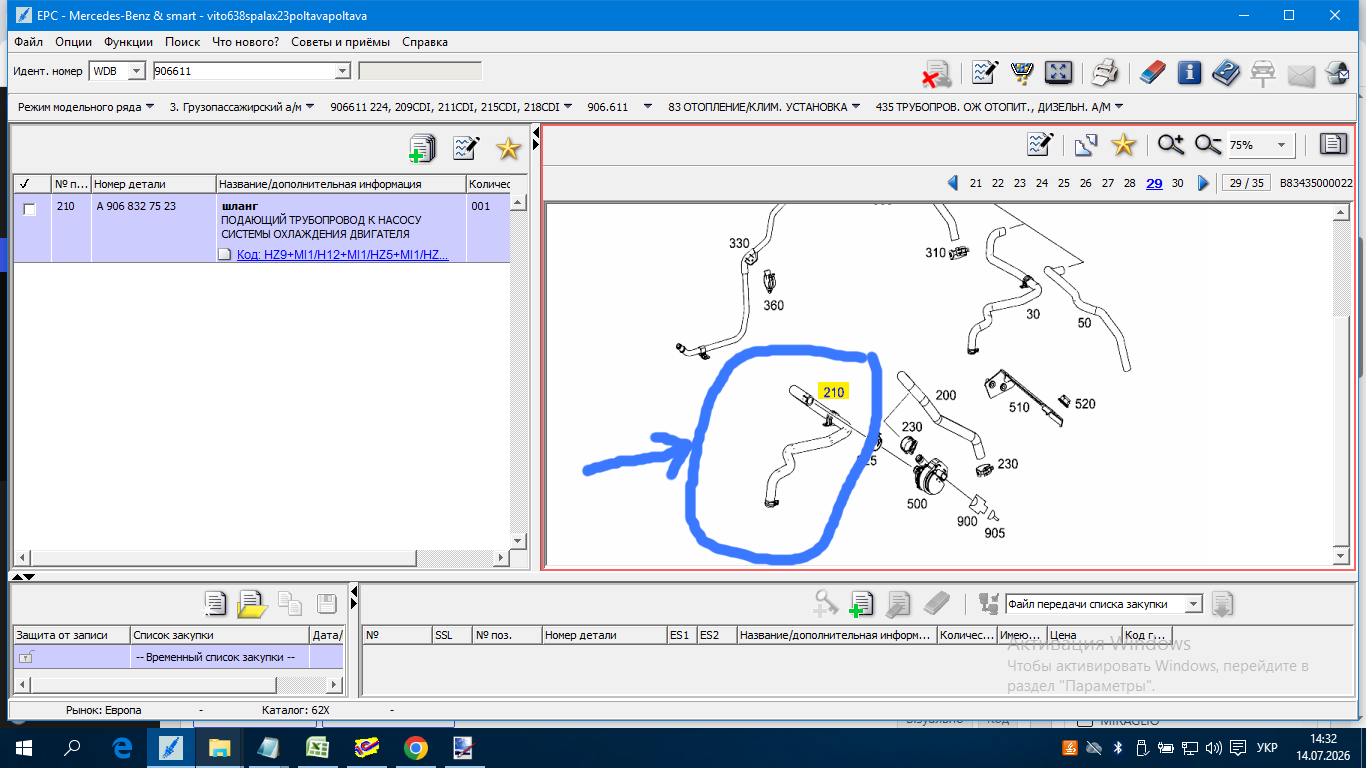This screenshot has height=768, width=1366.
Task: Open Excel from the taskbar
Action: [x=318, y=748]
